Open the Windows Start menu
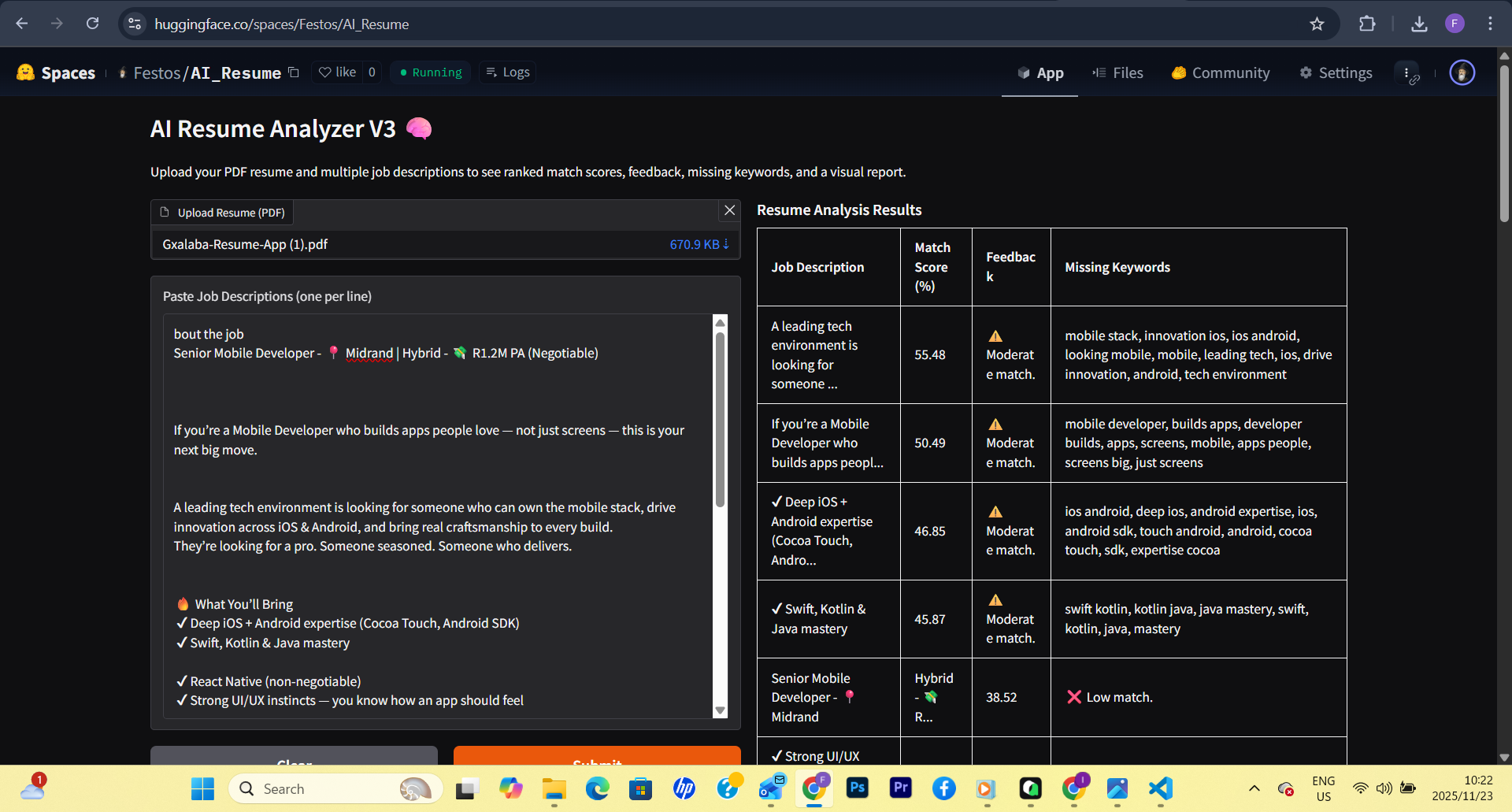Screen dimensions: 1512x812 pos(202,788)
